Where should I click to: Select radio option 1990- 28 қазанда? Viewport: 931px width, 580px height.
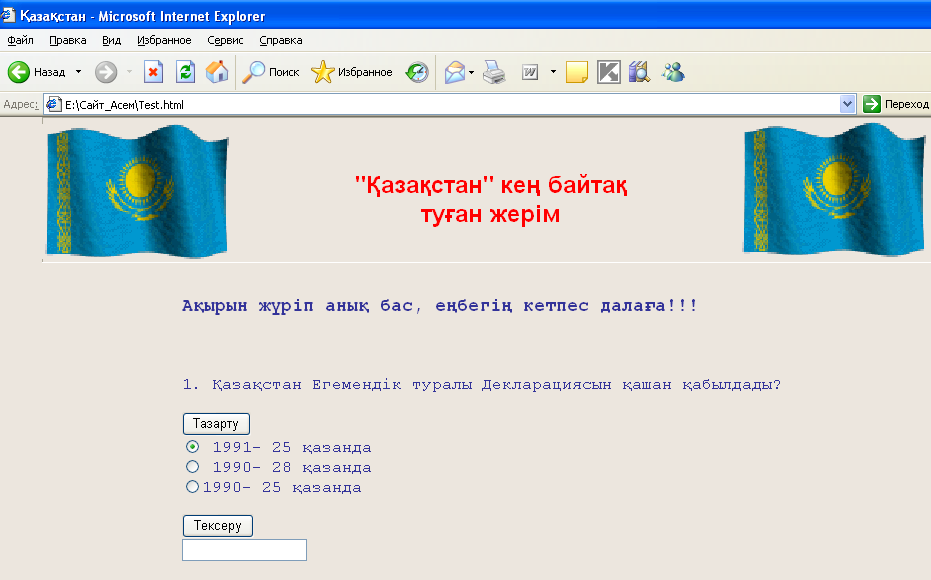[x=192, y=467]
